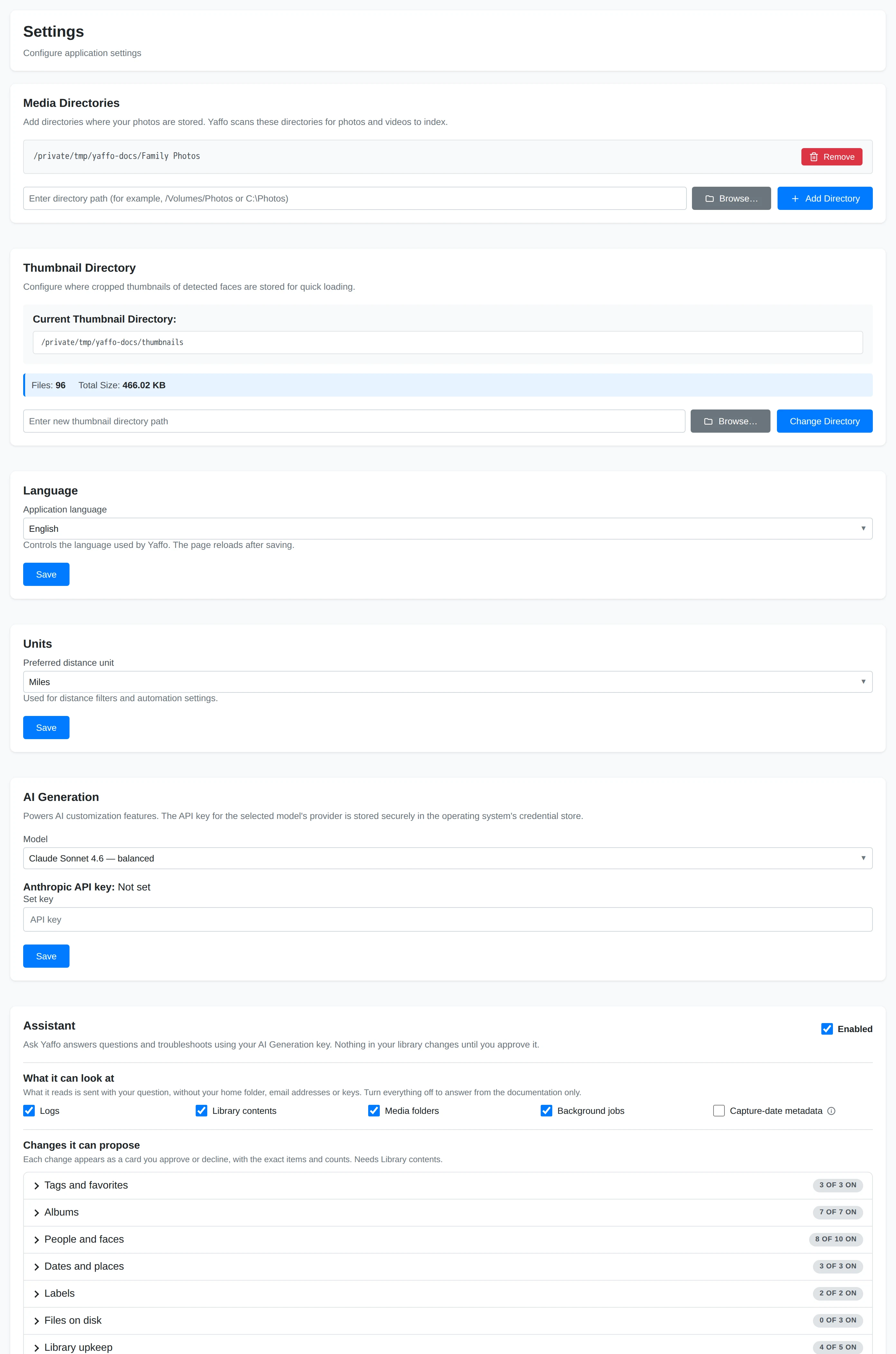Screen dimensions: 896x1354
Task: Click the Change Directory button
Action: point(824,421)
